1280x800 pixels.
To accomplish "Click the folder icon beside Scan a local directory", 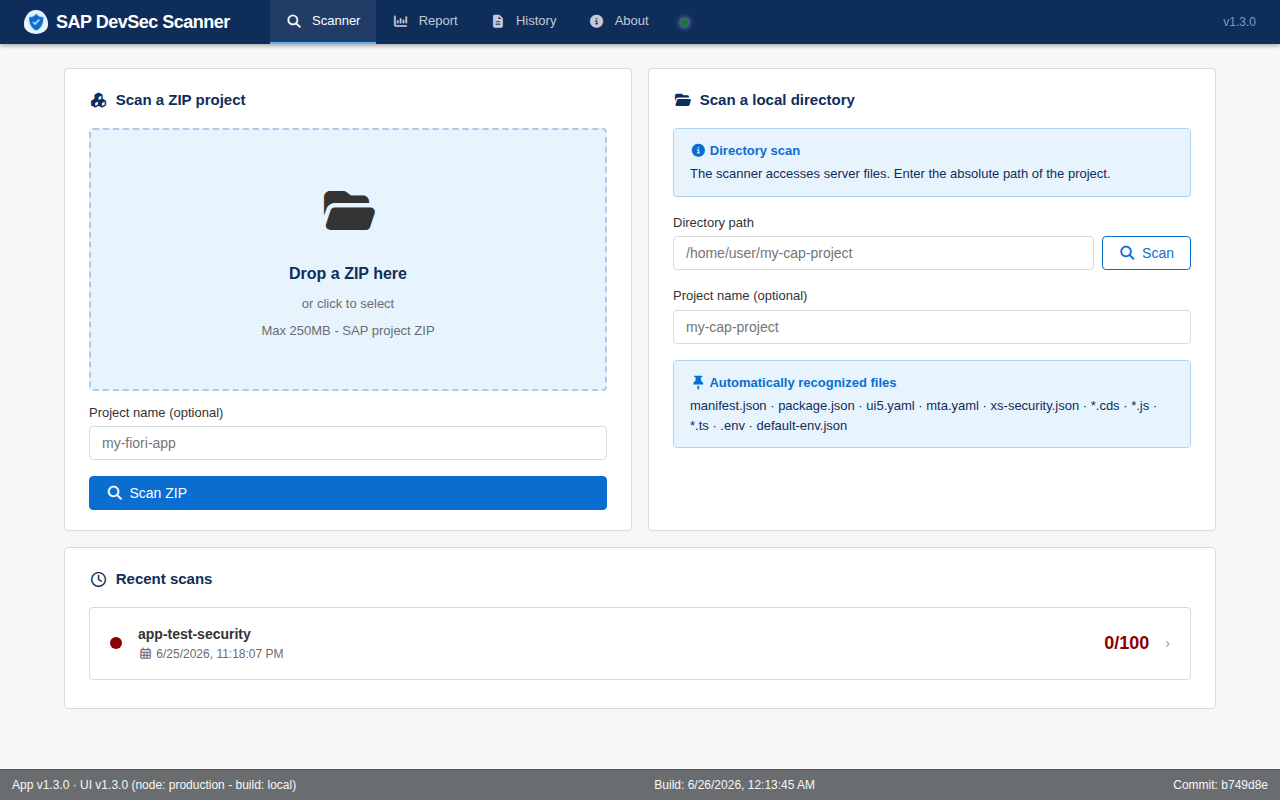I will pyautogui.click(x=683, y=100).
